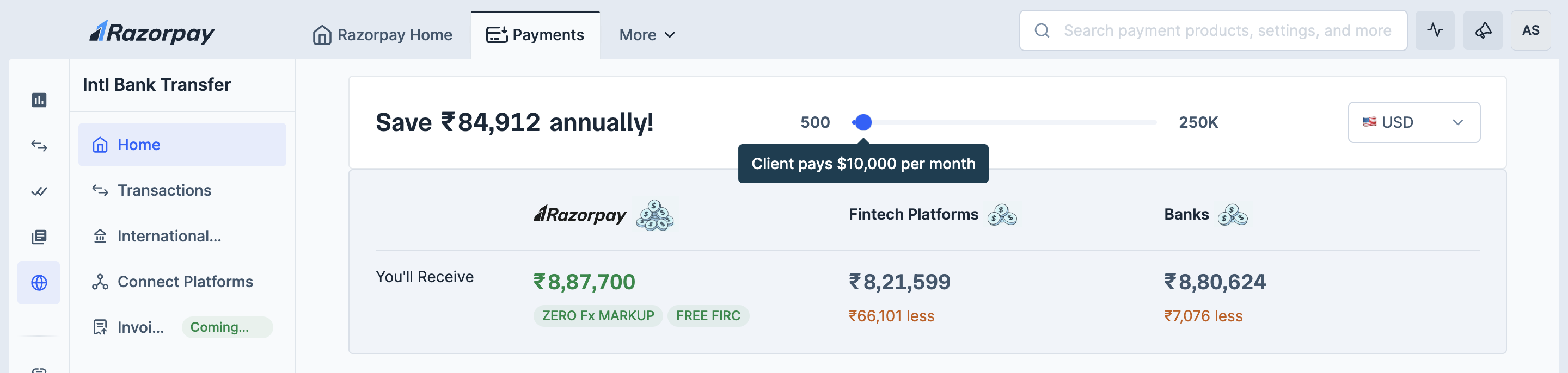Focus the search payment products field
The height and width of the screenshot is (373, 1568).
tap(1227, 30)
